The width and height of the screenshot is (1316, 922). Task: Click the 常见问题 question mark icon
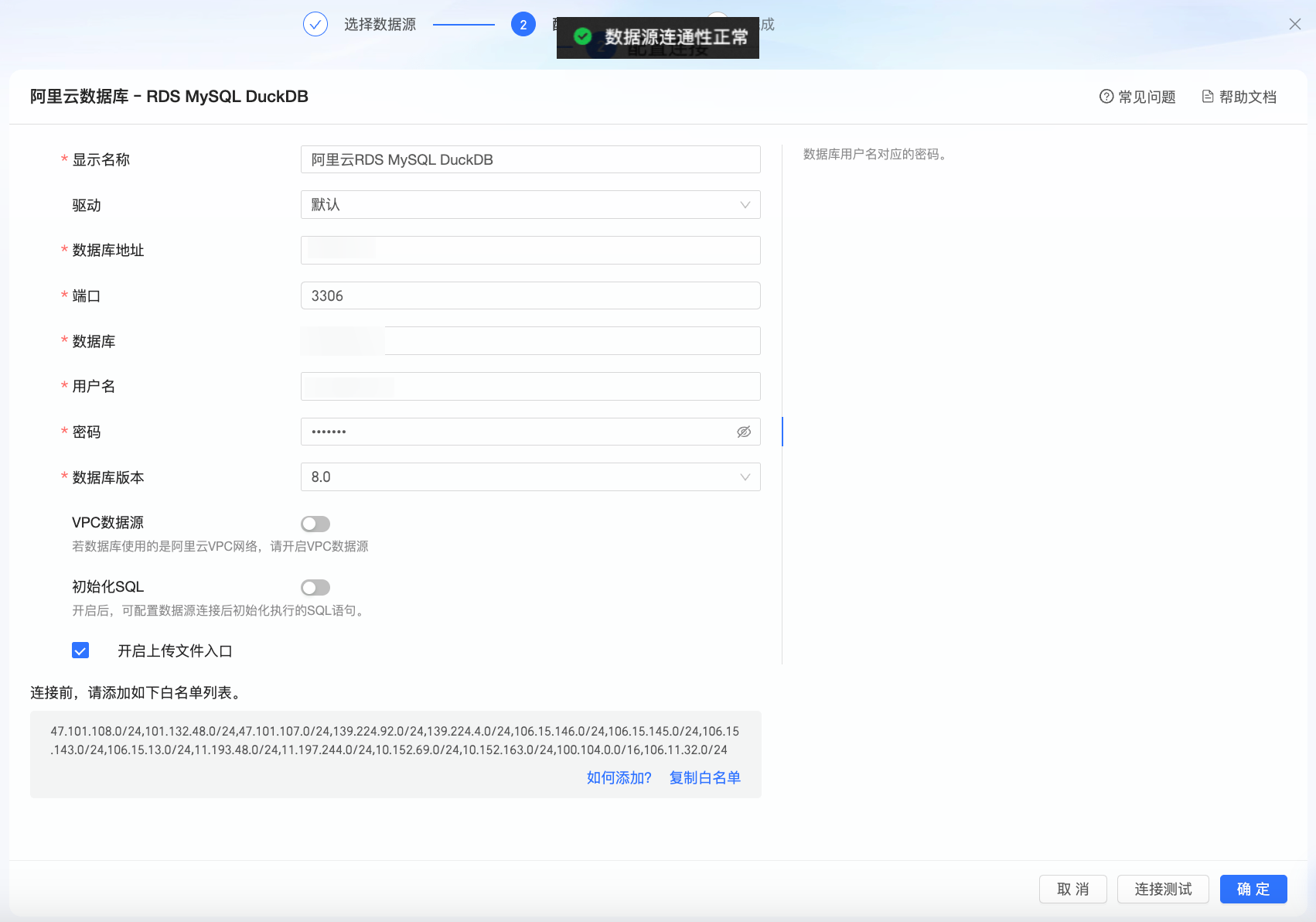[x=1106, y=97]
